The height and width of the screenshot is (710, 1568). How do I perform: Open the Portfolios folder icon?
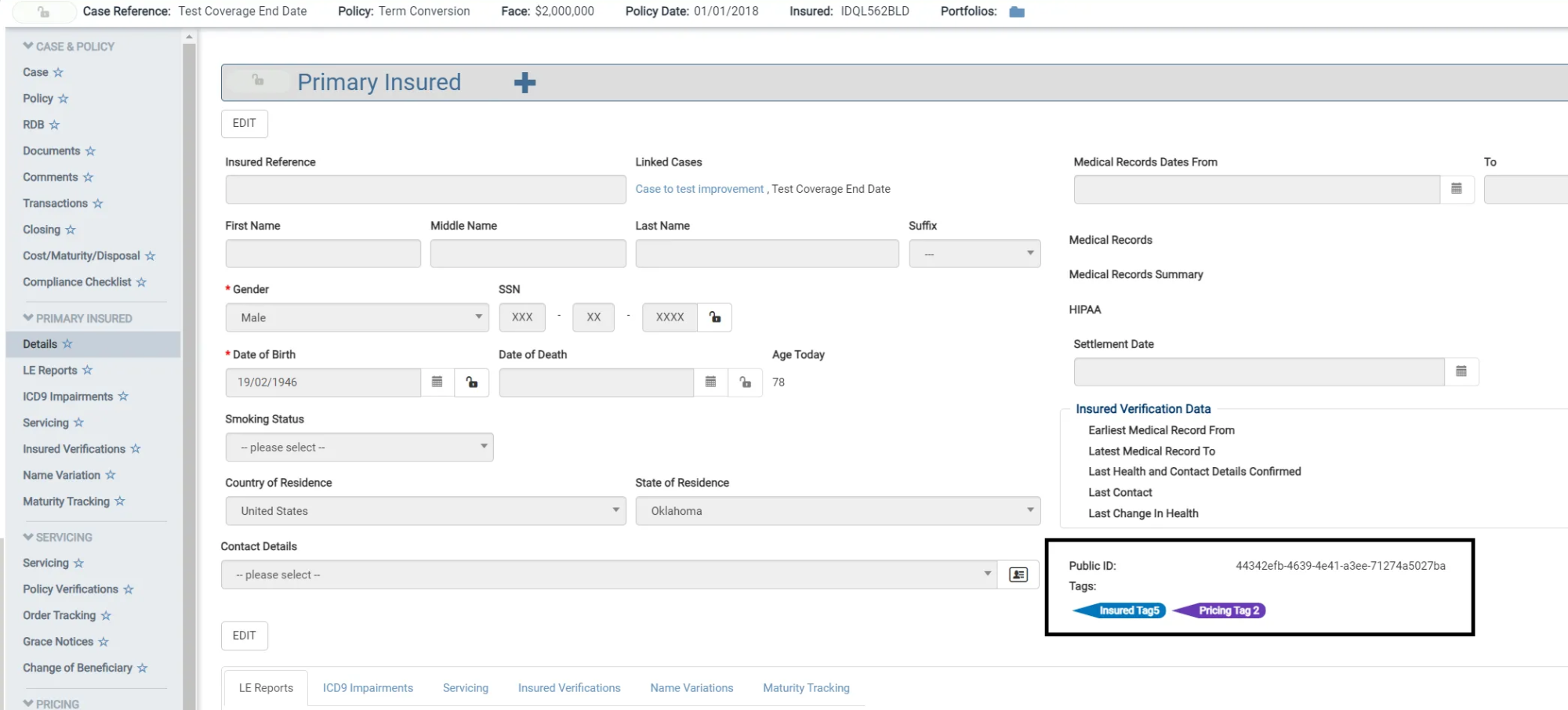[x=1017, y=12]
